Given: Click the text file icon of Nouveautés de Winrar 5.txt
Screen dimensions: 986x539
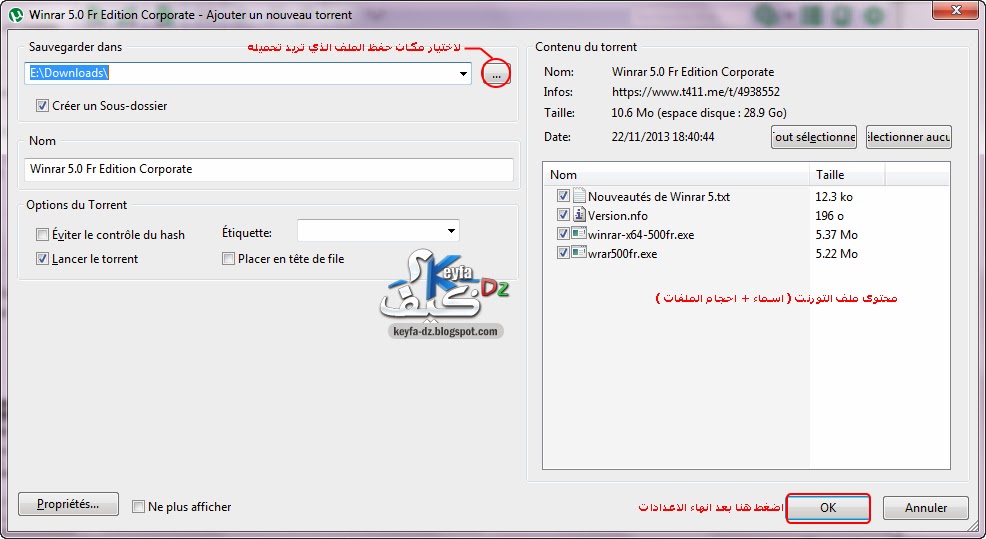Looking at the screenshot, I should [x=579, y=196].
